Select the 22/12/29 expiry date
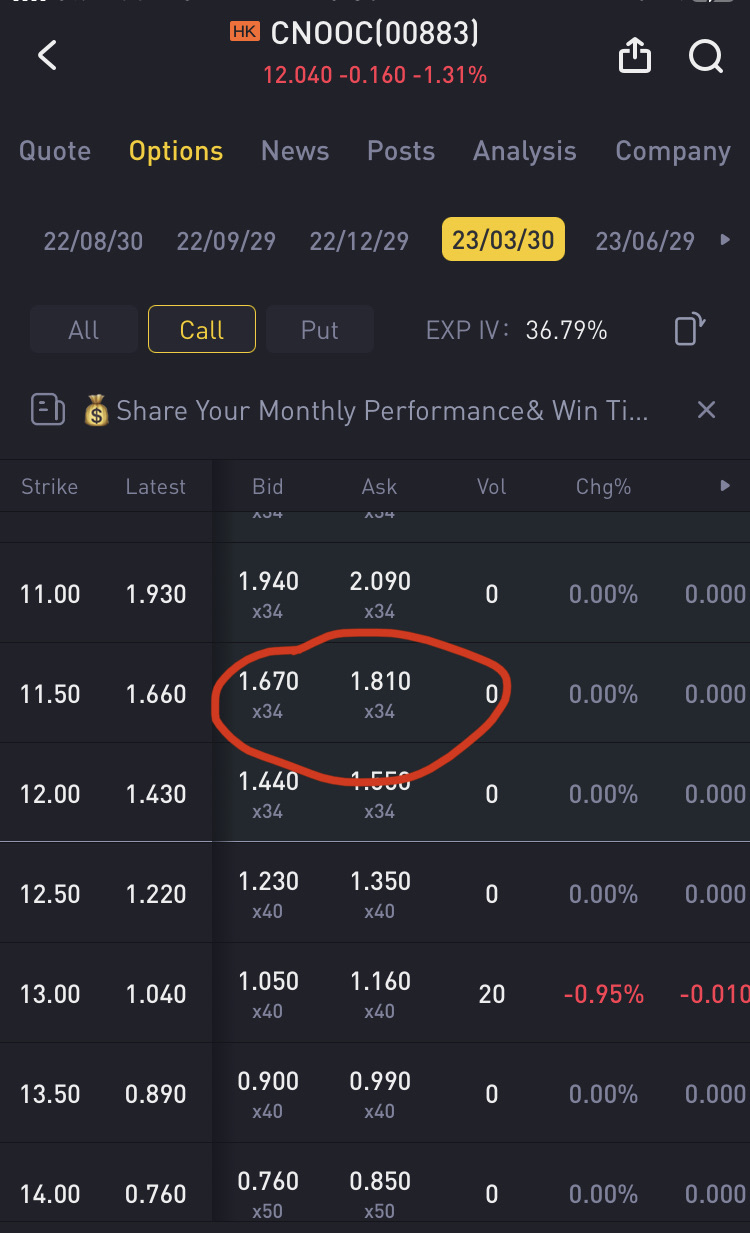This screenshot has width=750, height=1233. pyautogui.click(x=359, y=241)
